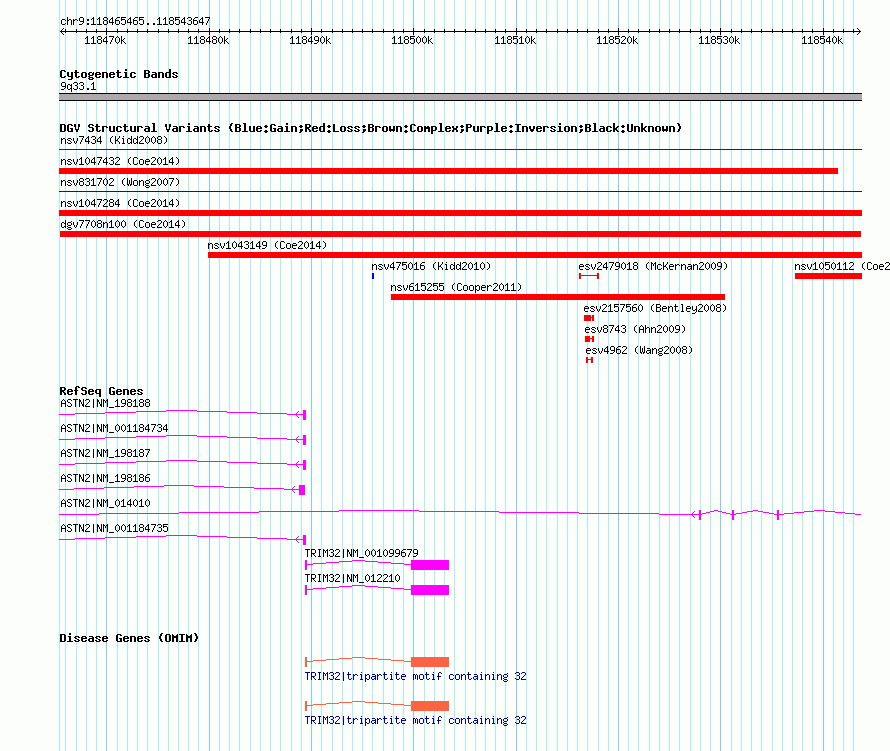The image size is (890, 751).
Task: Open the second TRIM32|tripartite motif containing 32 link
Action: (415, 720)
